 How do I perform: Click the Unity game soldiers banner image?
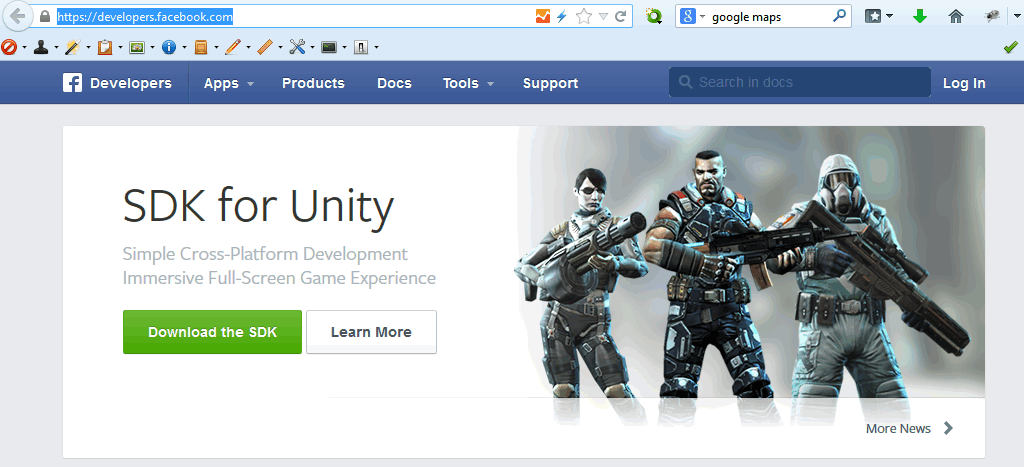coord(750,274)
